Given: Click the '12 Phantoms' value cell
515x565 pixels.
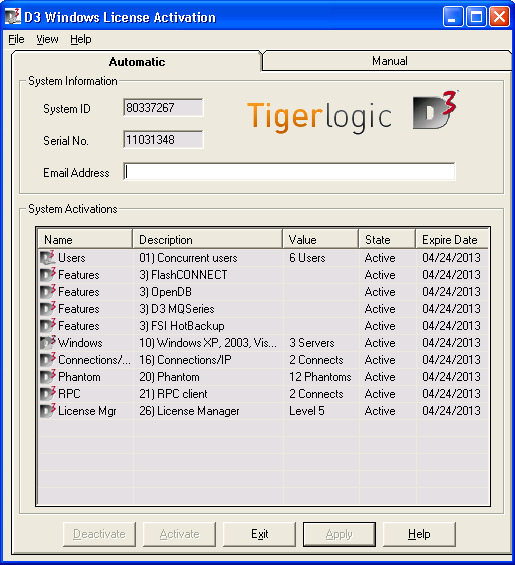Looking at the screenshot, I should [321, 377].
